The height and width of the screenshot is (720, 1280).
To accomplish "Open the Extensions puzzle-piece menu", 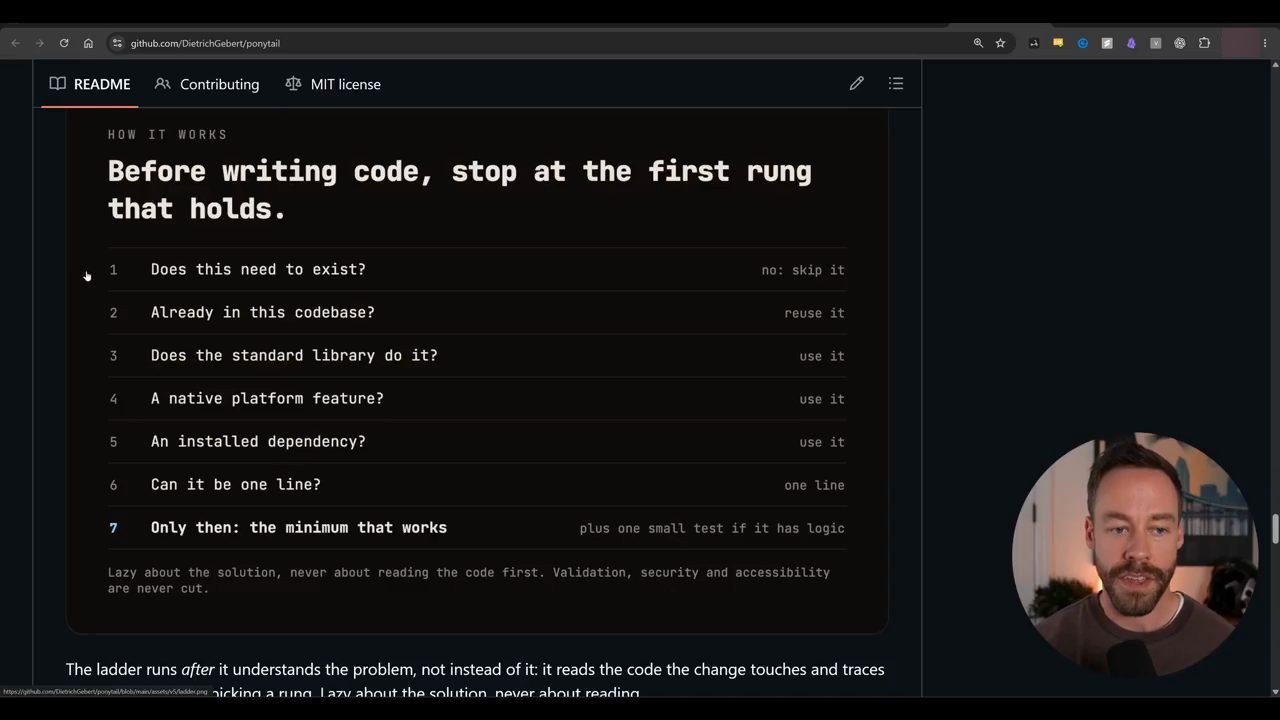I will (x=1204, y=43).
